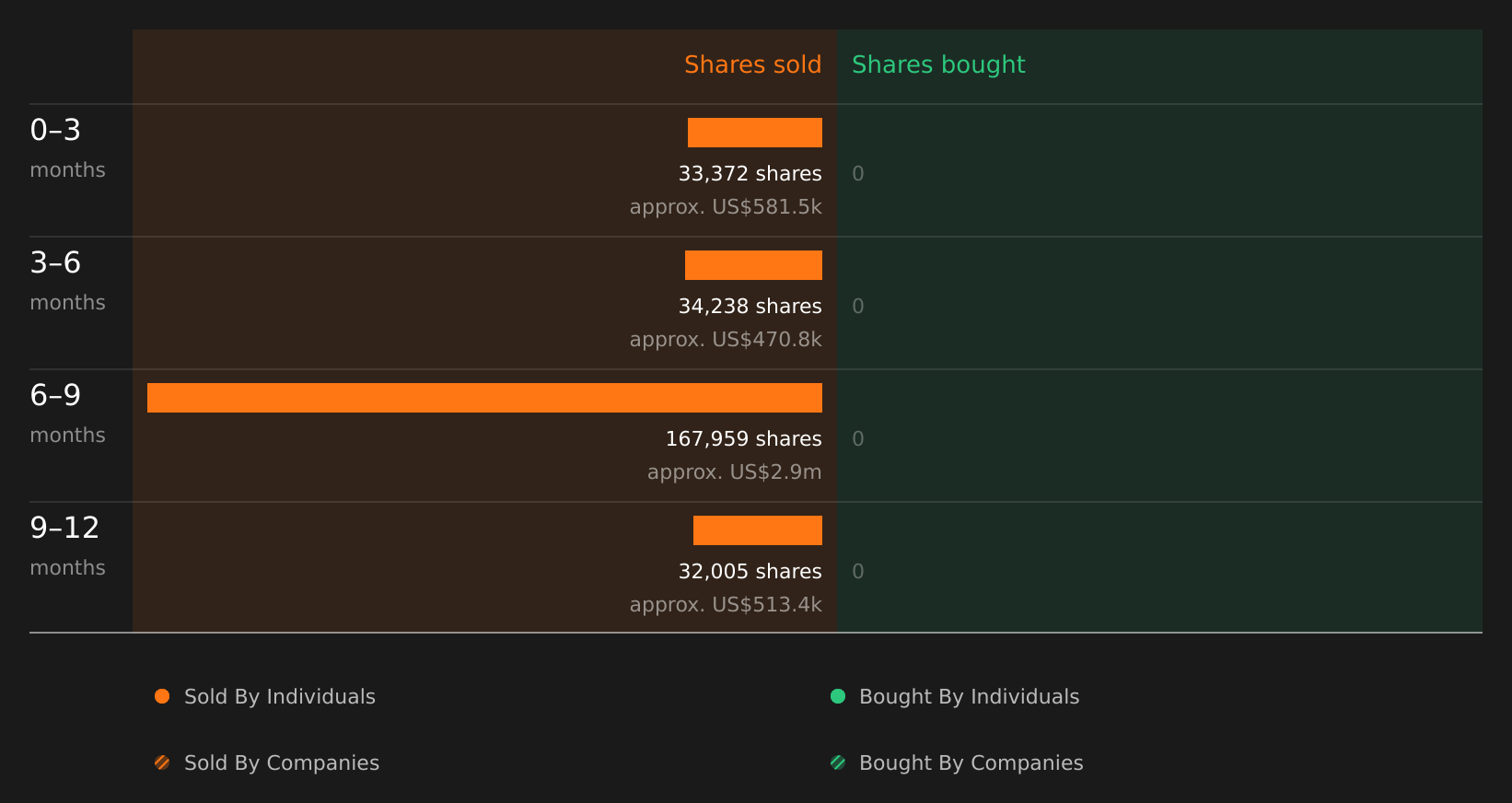Click the 167,959 shares value
Screen dimensions: 1512x803
coord(744,439)
